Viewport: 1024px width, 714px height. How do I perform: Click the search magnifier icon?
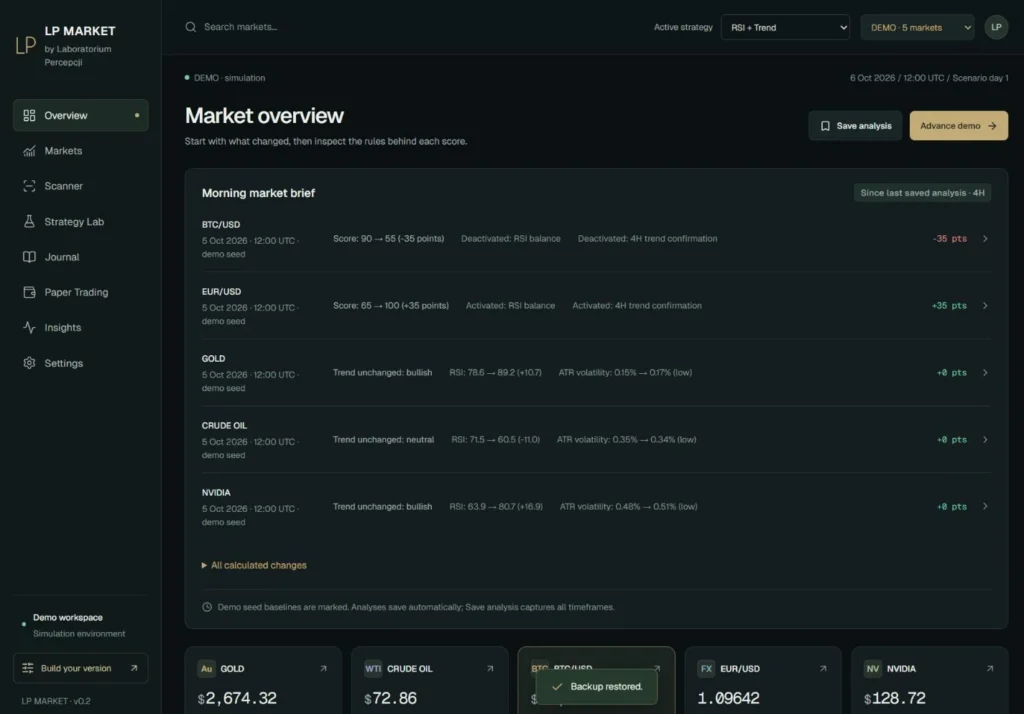(x=191, y=27)
